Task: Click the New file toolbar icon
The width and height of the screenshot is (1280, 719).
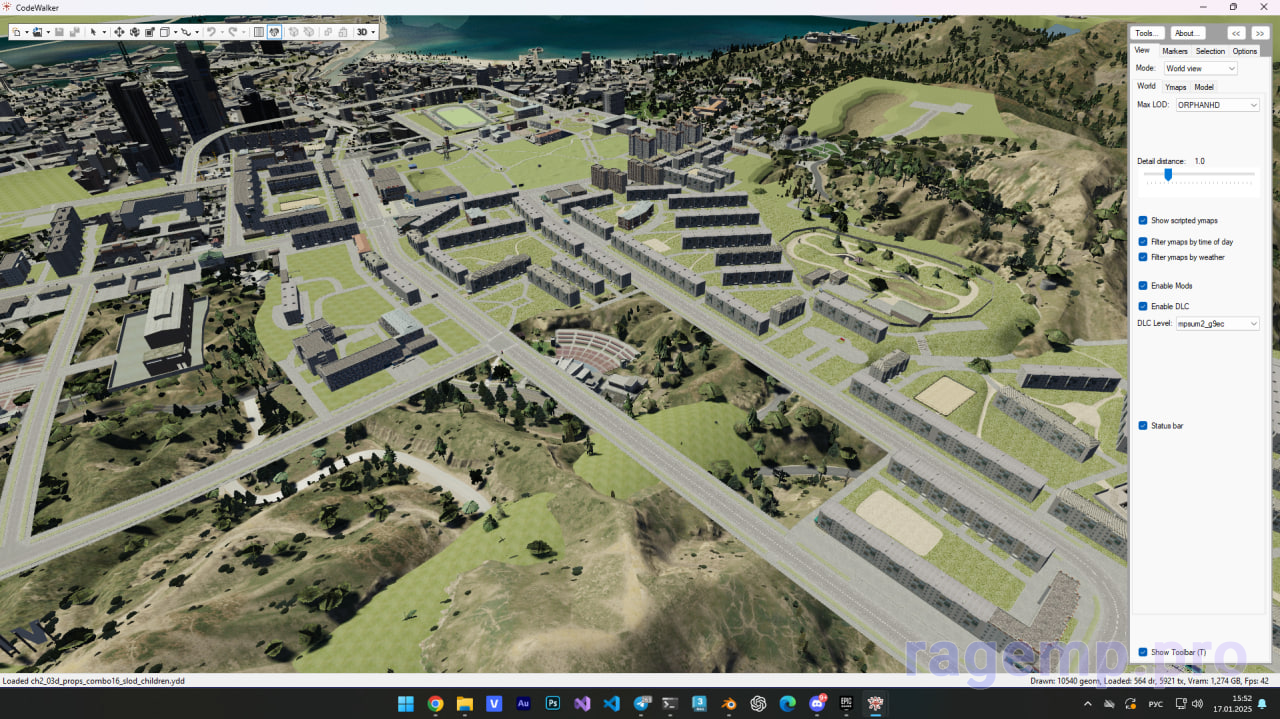Action: [x=18, y=32]
